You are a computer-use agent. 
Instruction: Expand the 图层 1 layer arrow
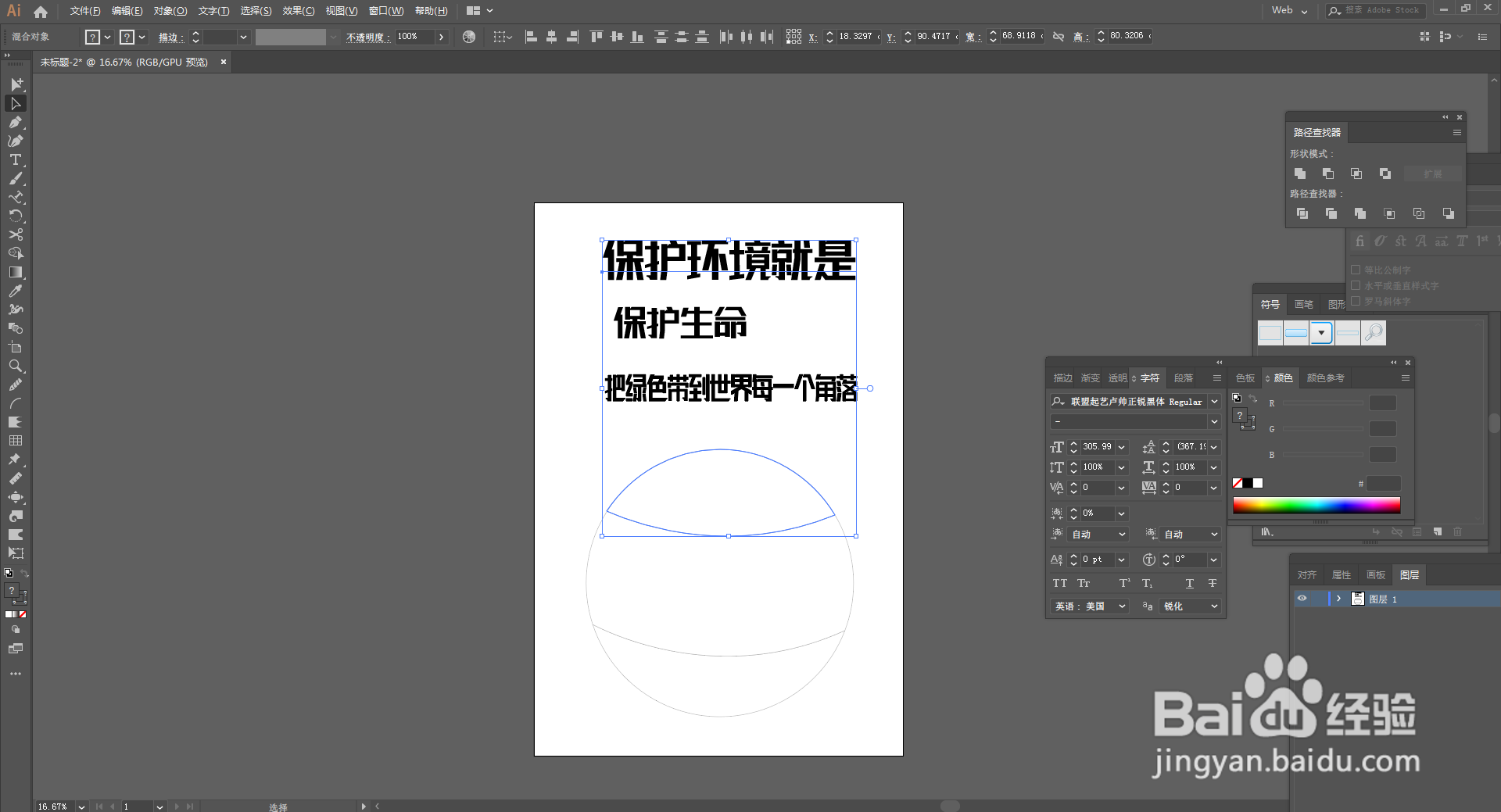pos(1339,599)
